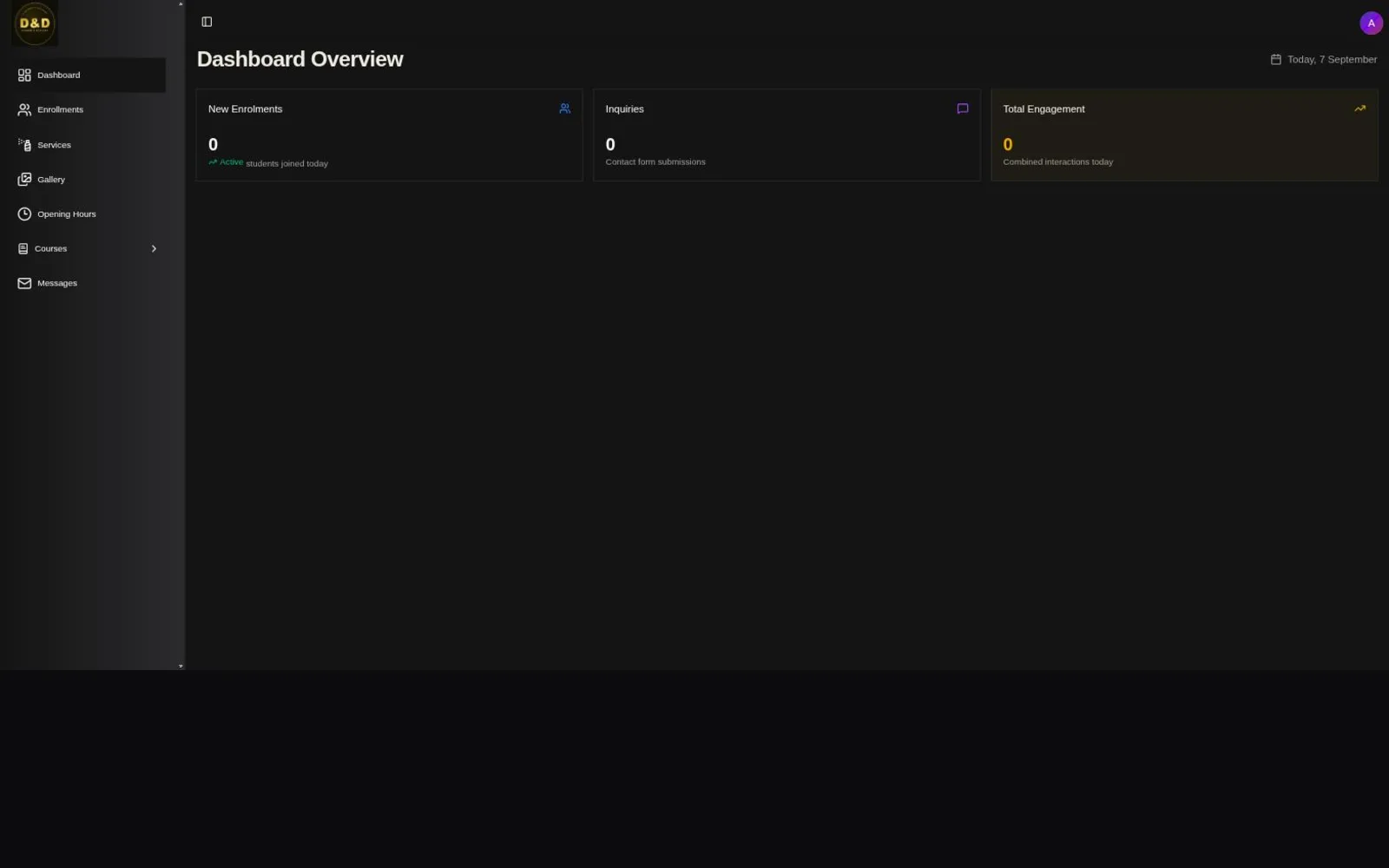
Task: Open Opening Hours menu label
Action: [x=67, y=214]
